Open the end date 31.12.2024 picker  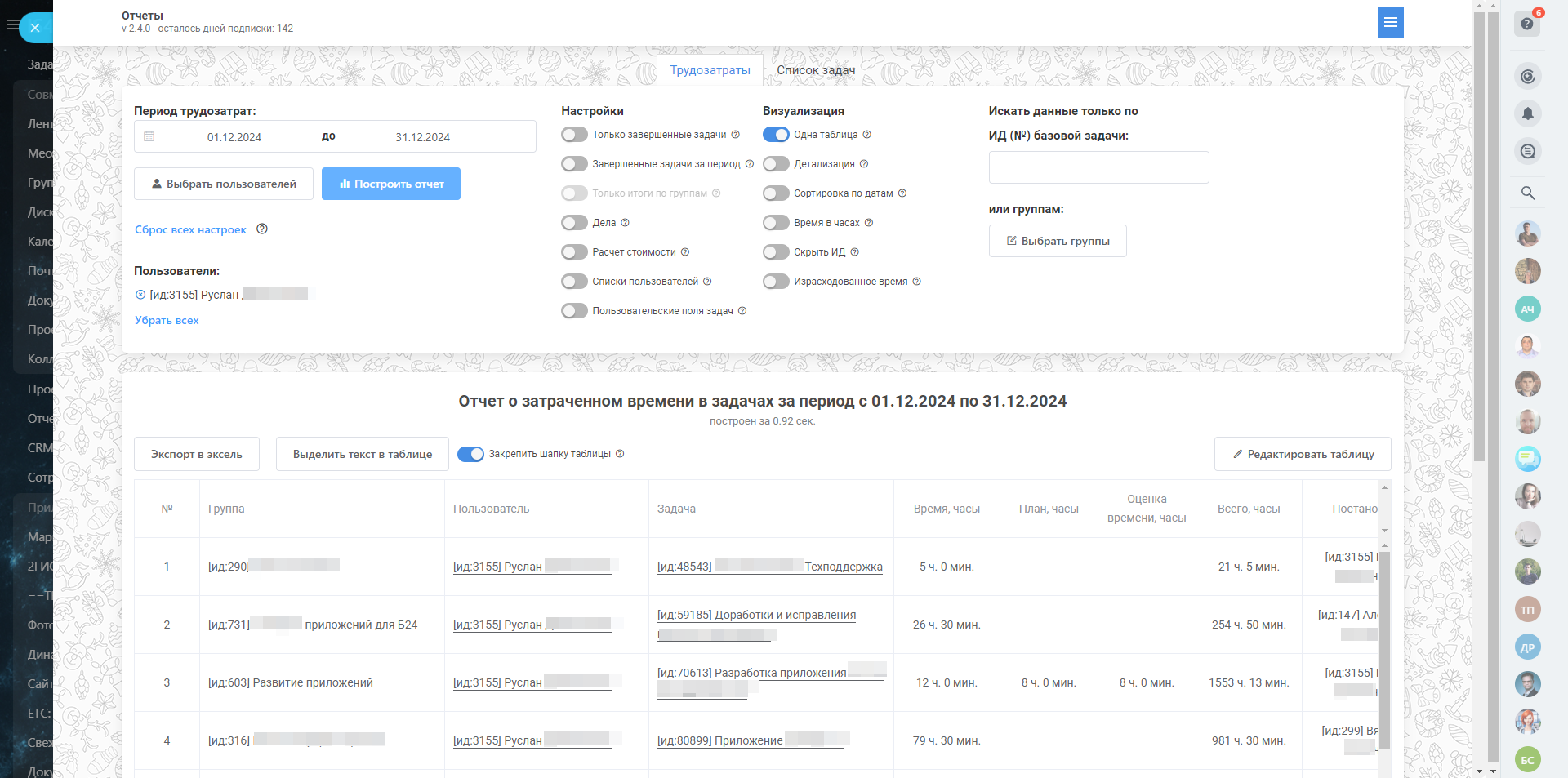(x=422, y=137)
